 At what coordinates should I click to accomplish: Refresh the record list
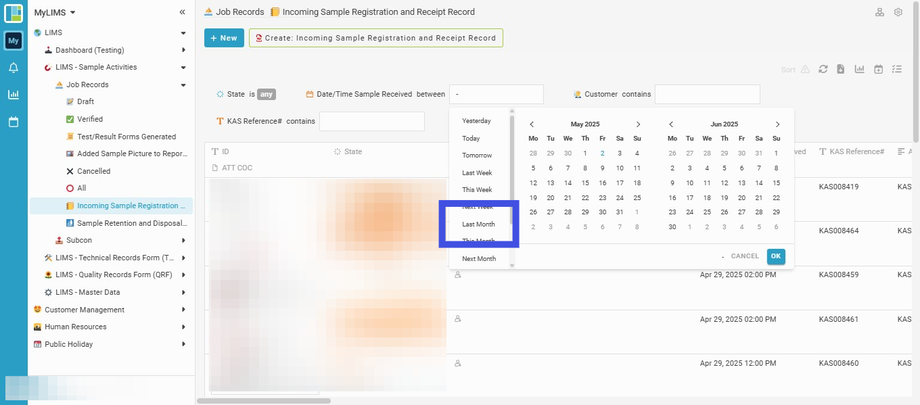click(823, 69)
